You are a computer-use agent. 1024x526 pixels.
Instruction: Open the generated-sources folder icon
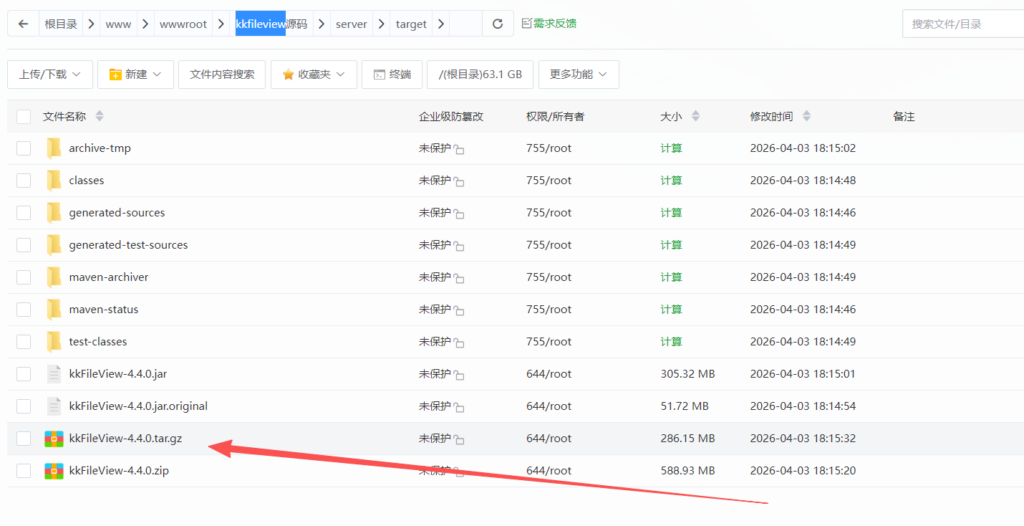coord(54,212)
